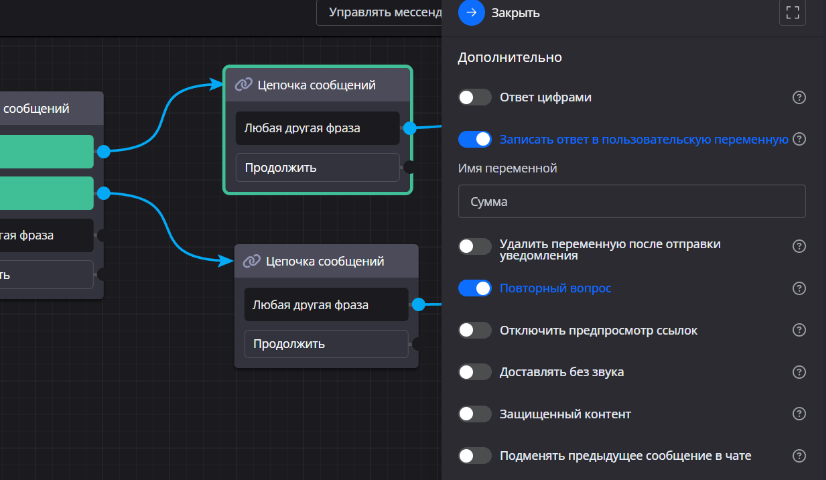Click the fullscreen expand icon in panel header
826x480 pixels.
(792, 13)
